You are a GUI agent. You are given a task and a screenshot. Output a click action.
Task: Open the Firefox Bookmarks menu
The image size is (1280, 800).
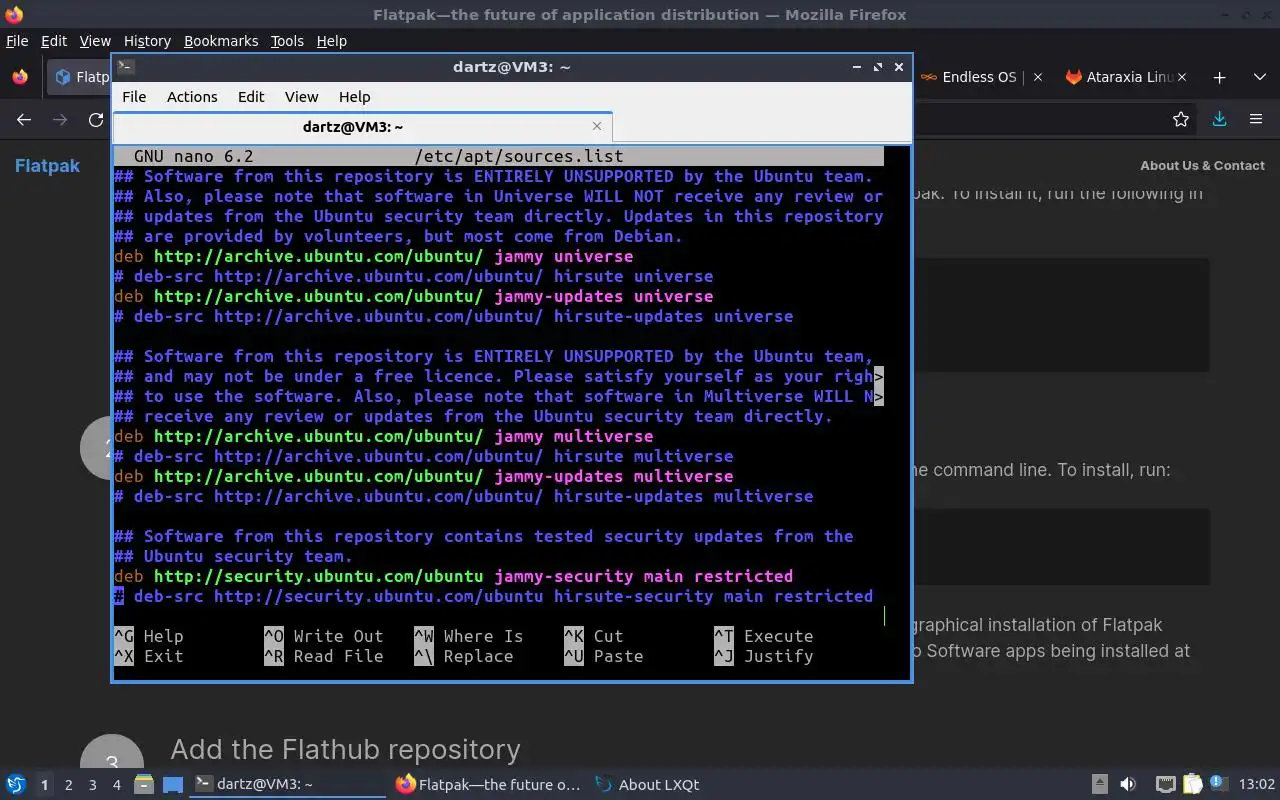pos(221,41)
